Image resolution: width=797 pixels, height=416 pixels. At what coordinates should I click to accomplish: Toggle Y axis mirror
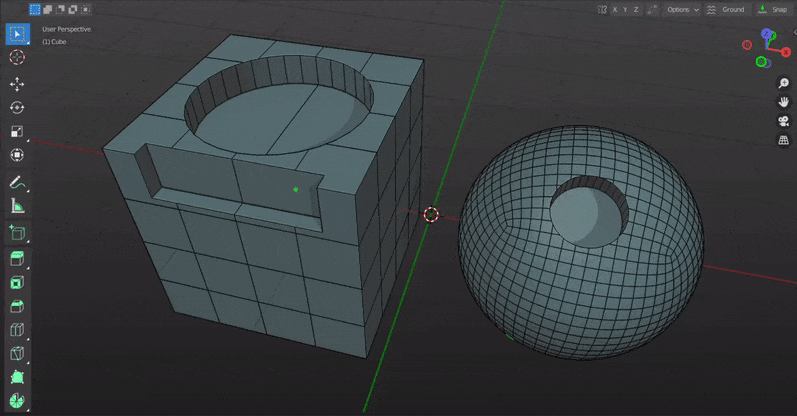click(625, 10)
